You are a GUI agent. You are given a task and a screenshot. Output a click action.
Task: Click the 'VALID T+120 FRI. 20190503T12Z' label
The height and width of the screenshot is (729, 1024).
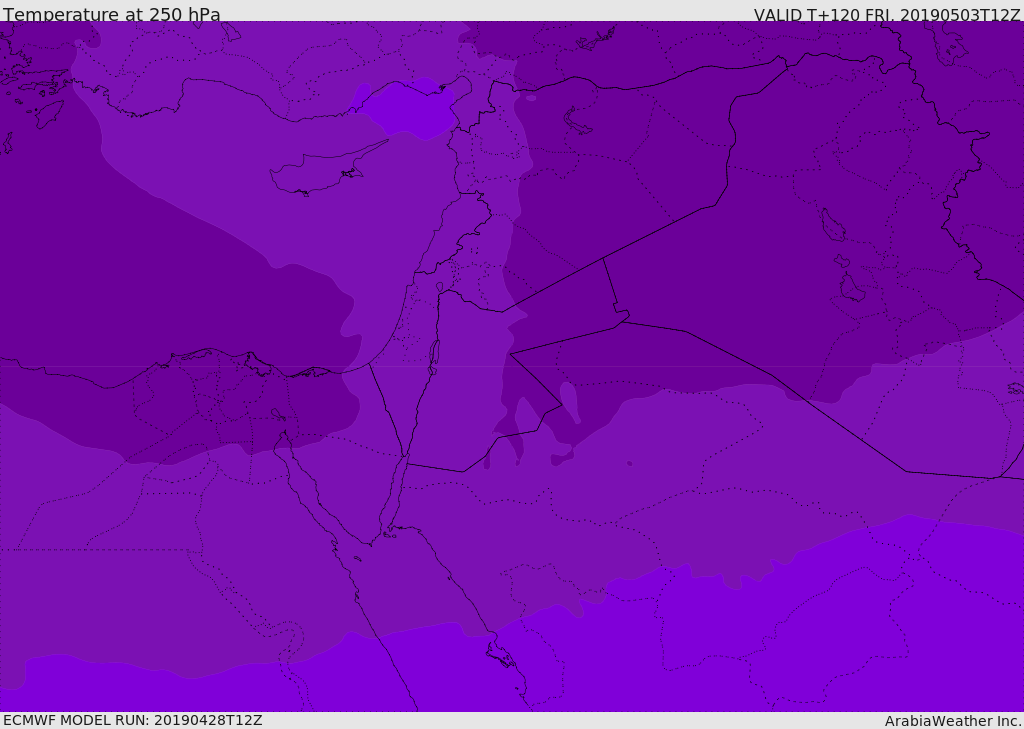pos(886,15)
